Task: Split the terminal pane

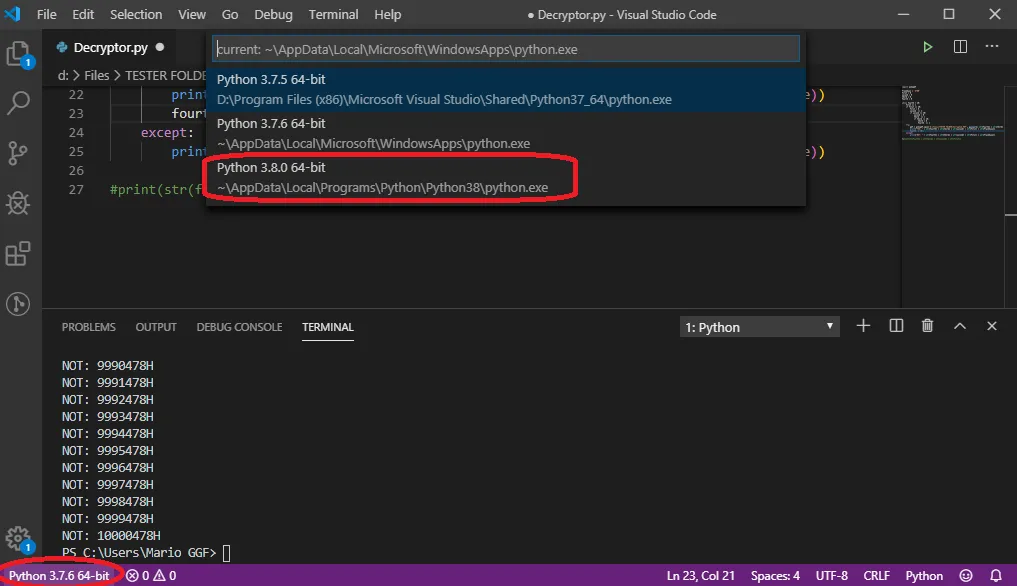Action: [x=896, y=326]
